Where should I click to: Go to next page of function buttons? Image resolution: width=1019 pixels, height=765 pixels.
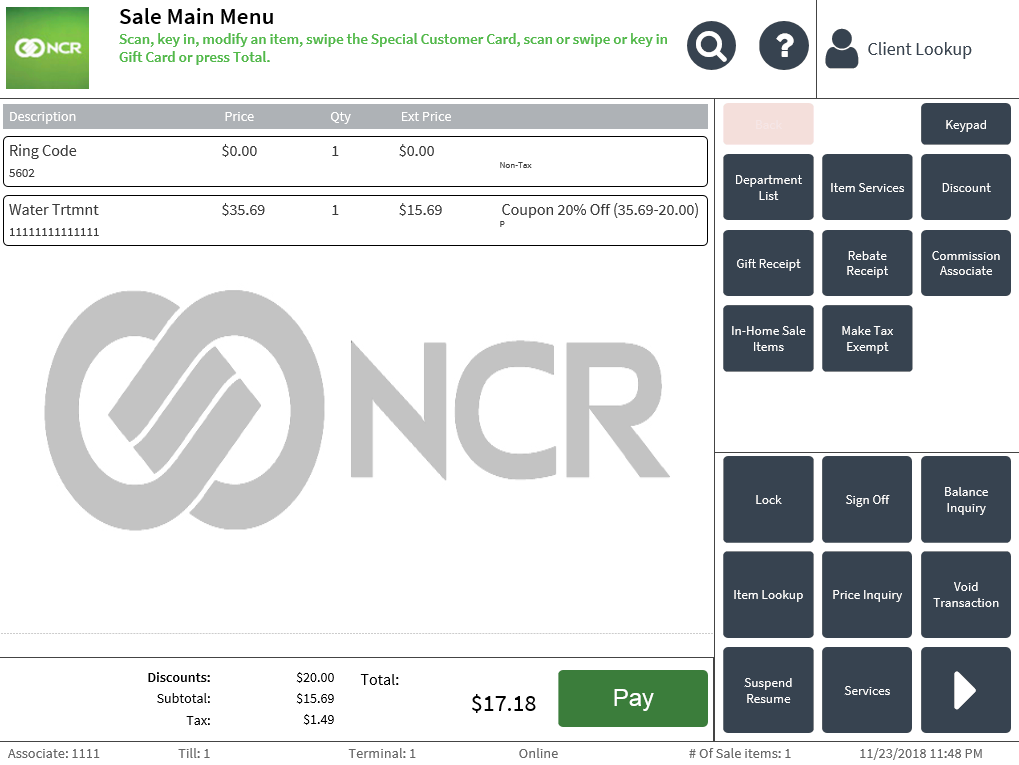[965, 690]
